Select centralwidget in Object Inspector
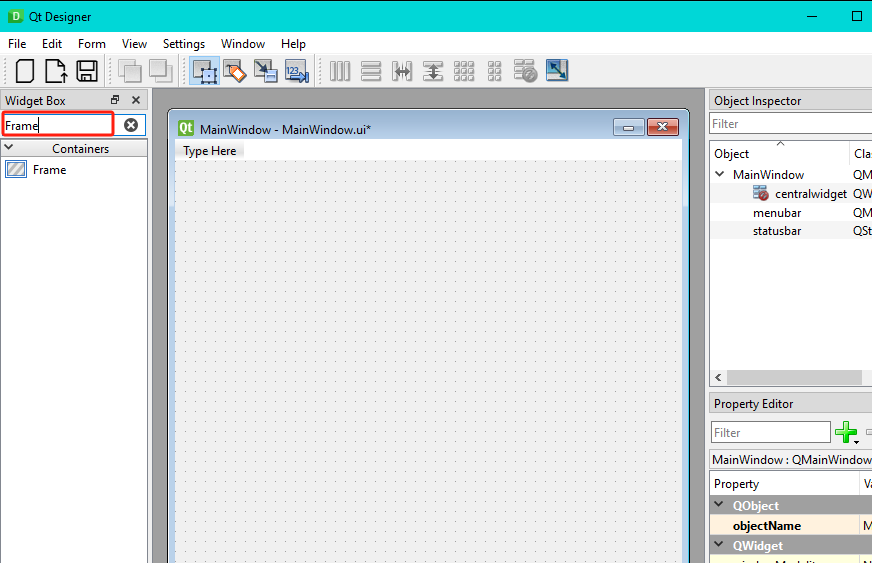 [811, 194]
